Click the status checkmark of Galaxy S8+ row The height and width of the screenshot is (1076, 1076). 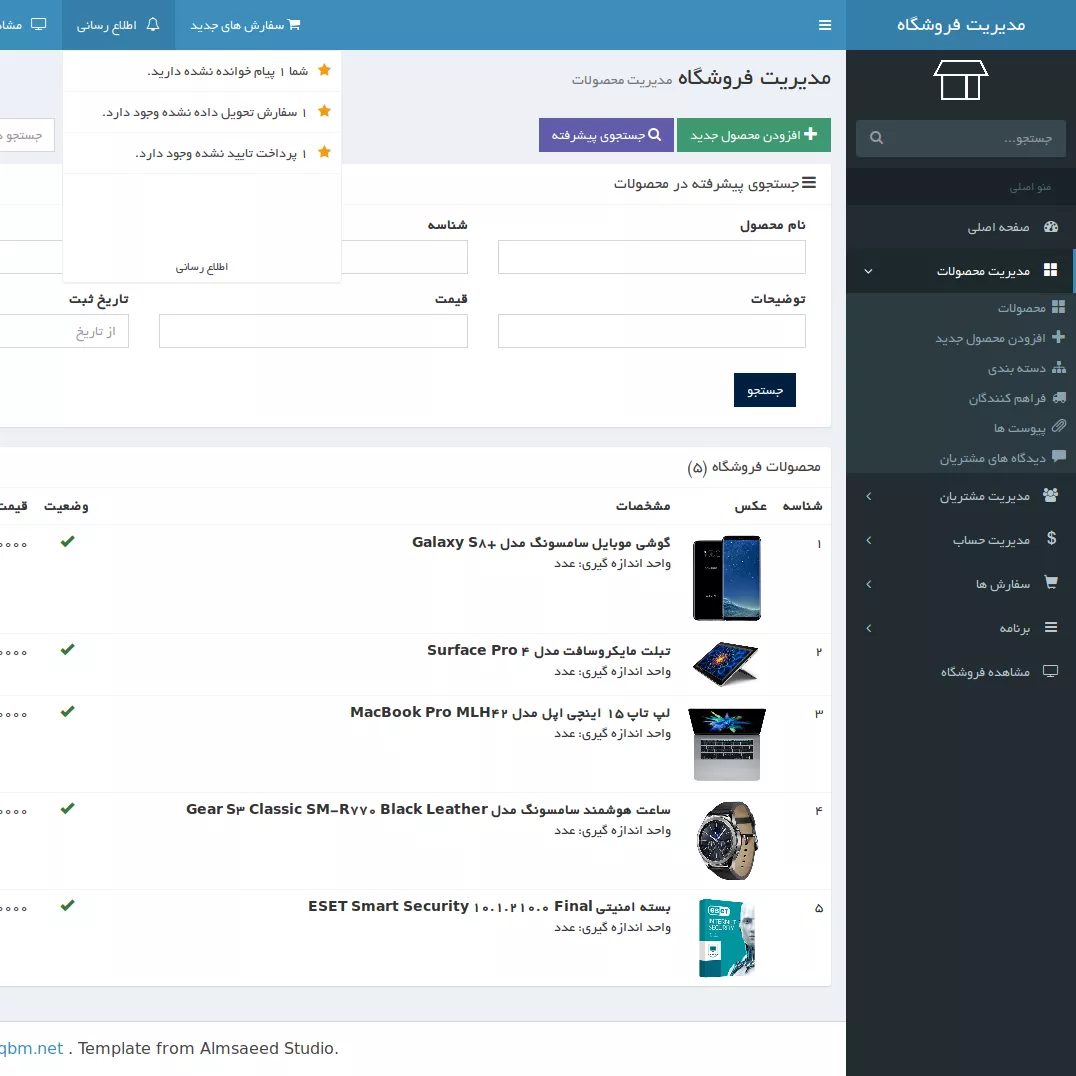pyautogui.click(x=67, y=541)
